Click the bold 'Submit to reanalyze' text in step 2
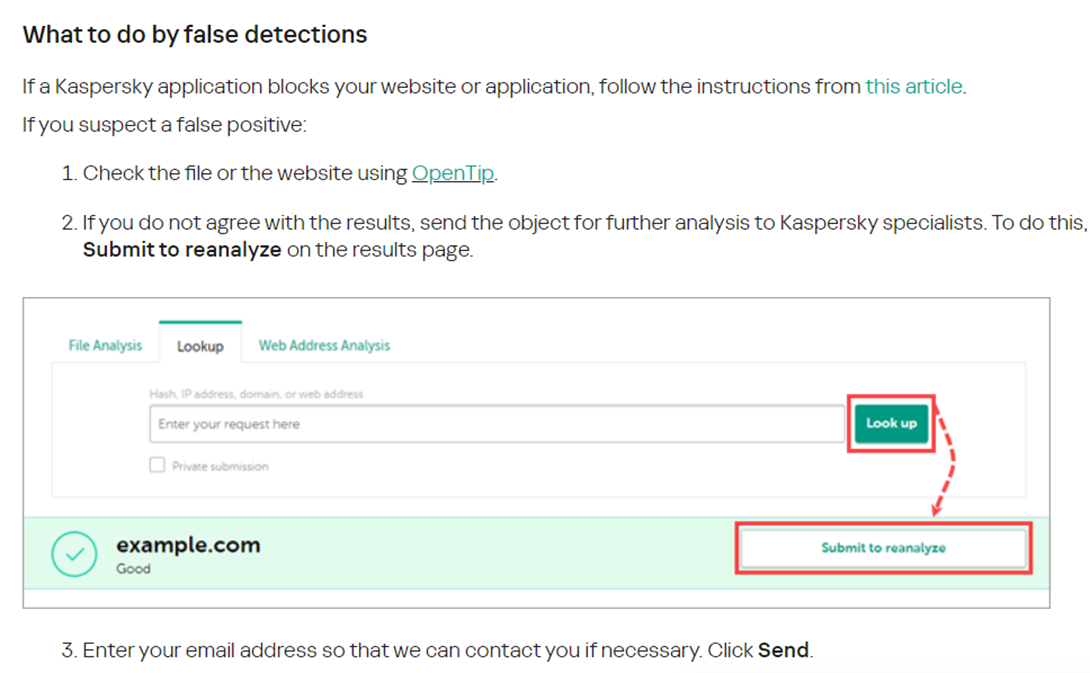1090x673 pixels. (x=182, y=250)
